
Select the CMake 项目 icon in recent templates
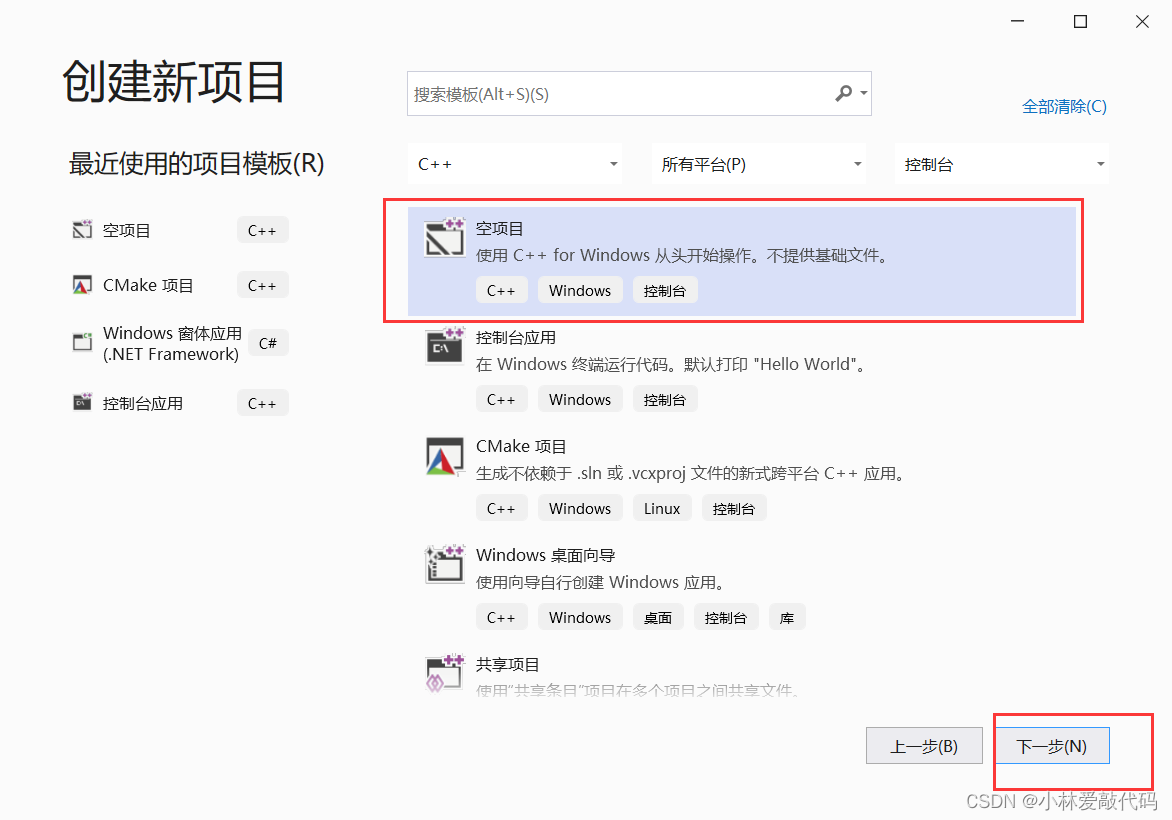(x=82, y=285)
